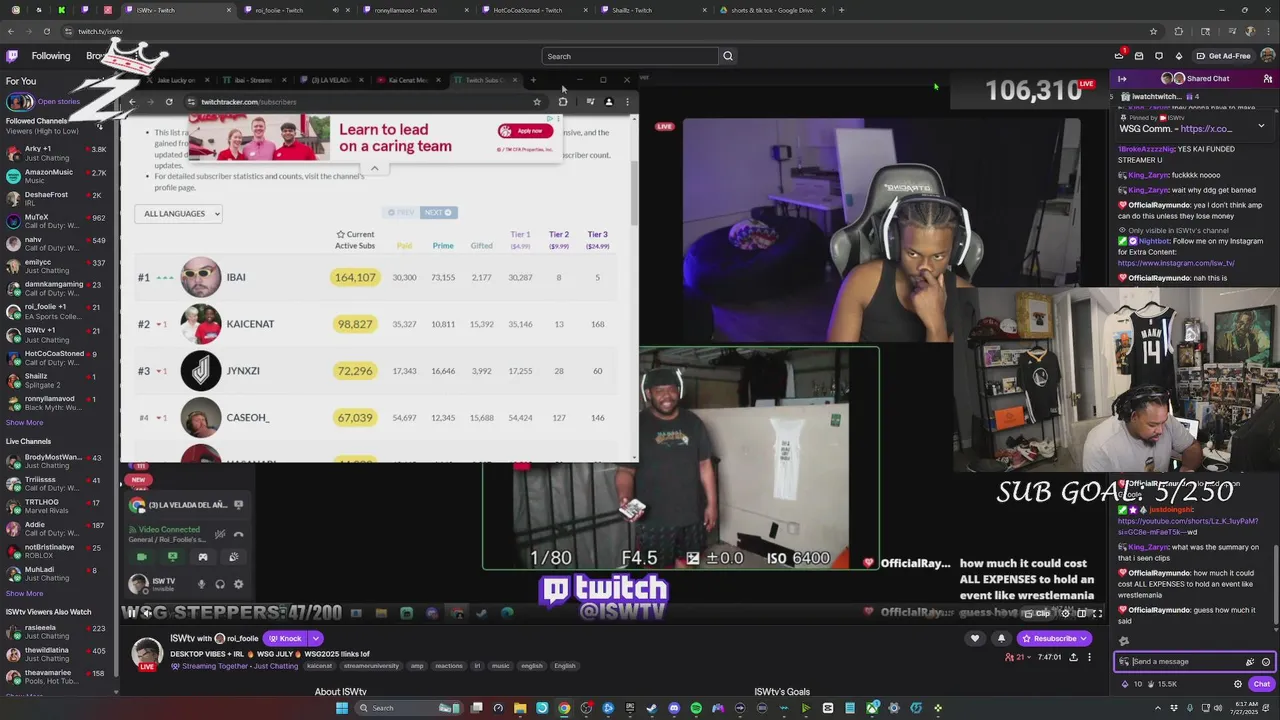Open chat settings gear icon
Viewport: 1280px width, 720px height.
coord(1238,684)
